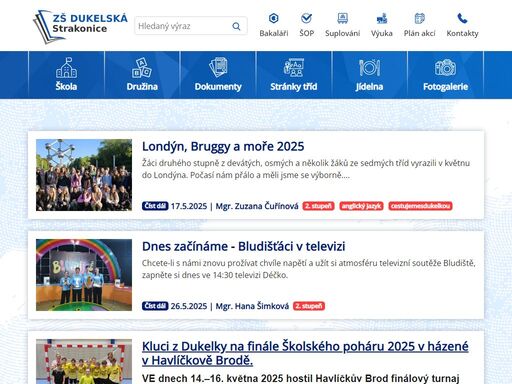Open the ŠOP text link
The width and height of the screenshot is (512, 384).
pyautogui.click(x=307, y=33)
